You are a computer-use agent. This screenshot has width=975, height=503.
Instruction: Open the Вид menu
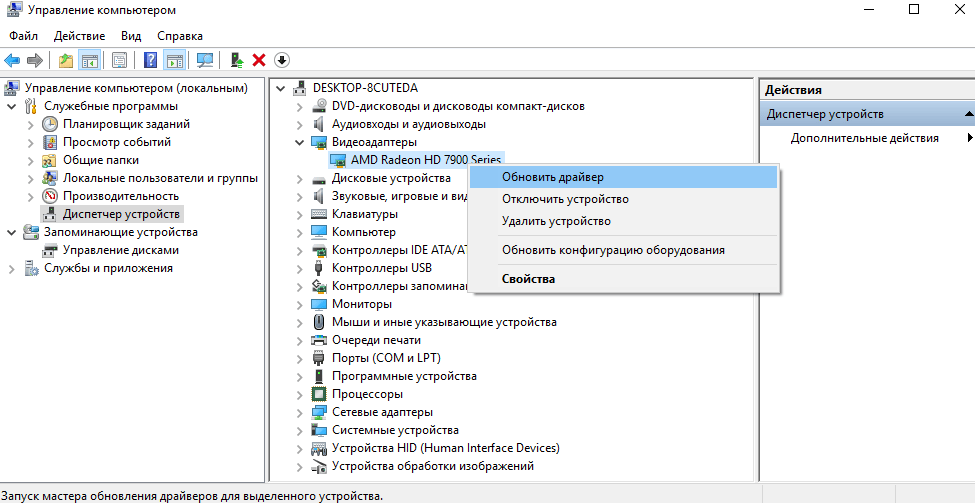(131, 36)
